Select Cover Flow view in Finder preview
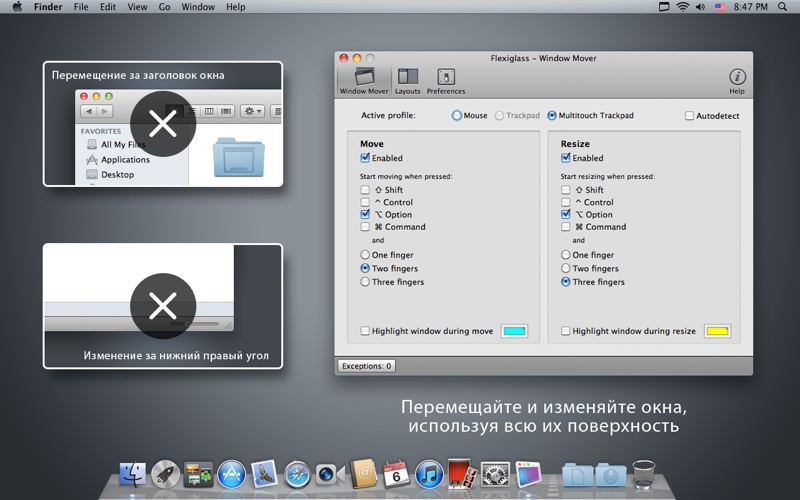 tap(226, 111)
